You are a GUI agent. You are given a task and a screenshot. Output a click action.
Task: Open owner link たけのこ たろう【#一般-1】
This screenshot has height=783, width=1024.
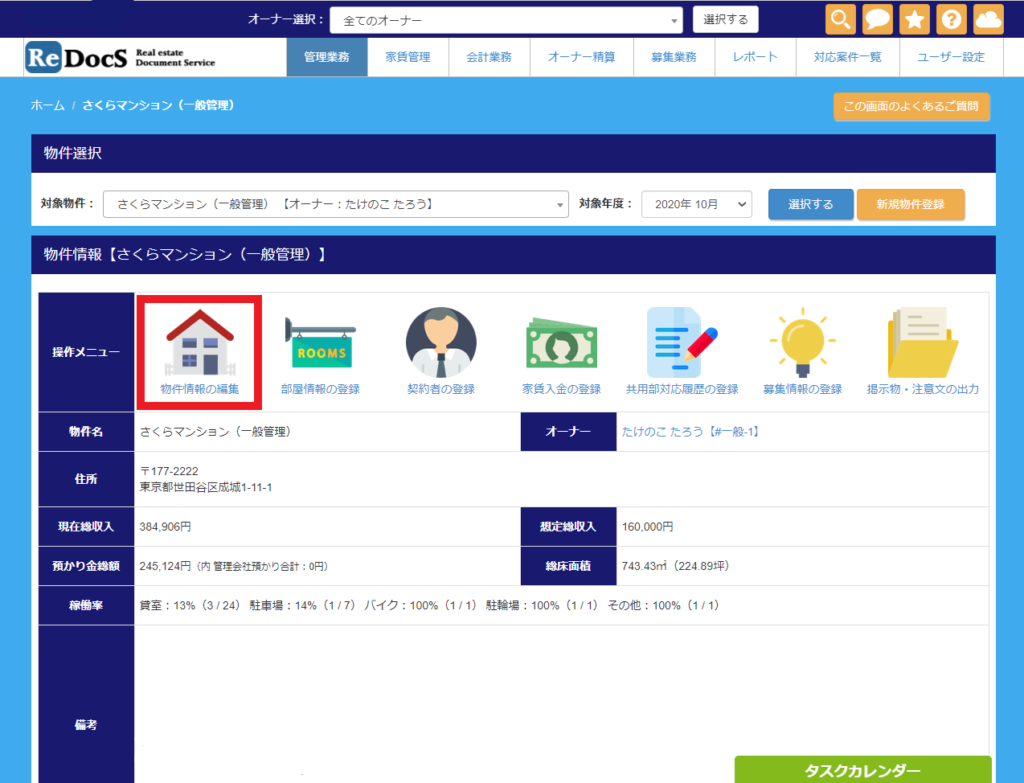tap(691, 432)
